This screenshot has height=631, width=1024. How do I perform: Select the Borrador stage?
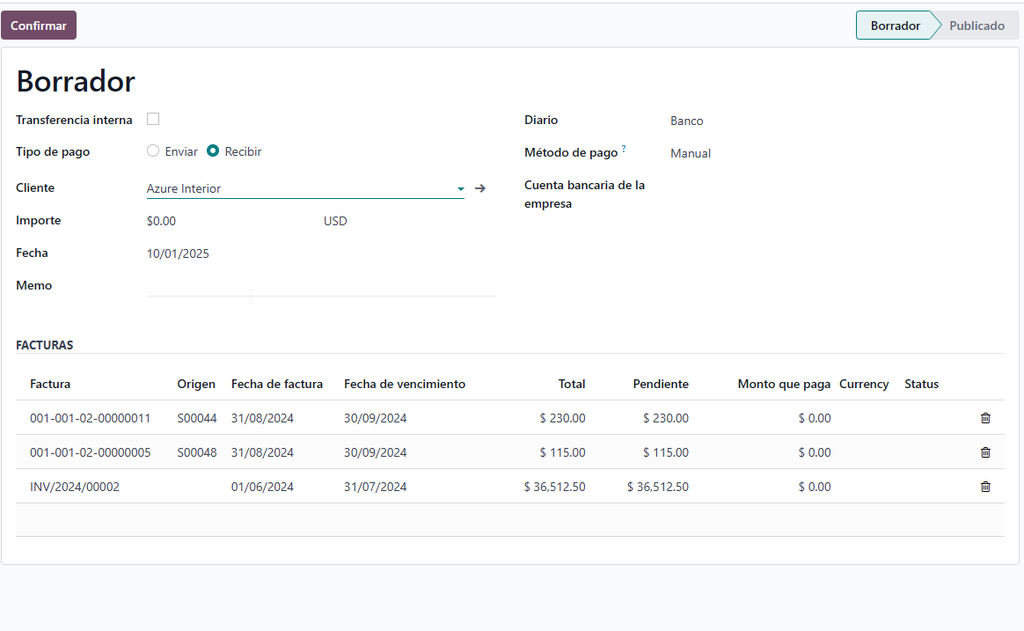pos(895,25)
